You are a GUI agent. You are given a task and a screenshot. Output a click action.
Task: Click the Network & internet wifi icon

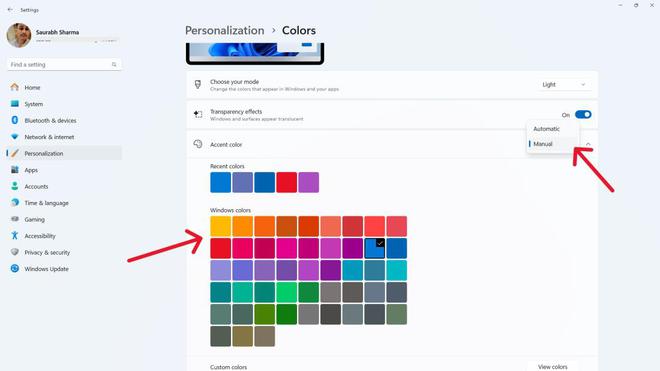pyautogui.click(x=15, y=137)
